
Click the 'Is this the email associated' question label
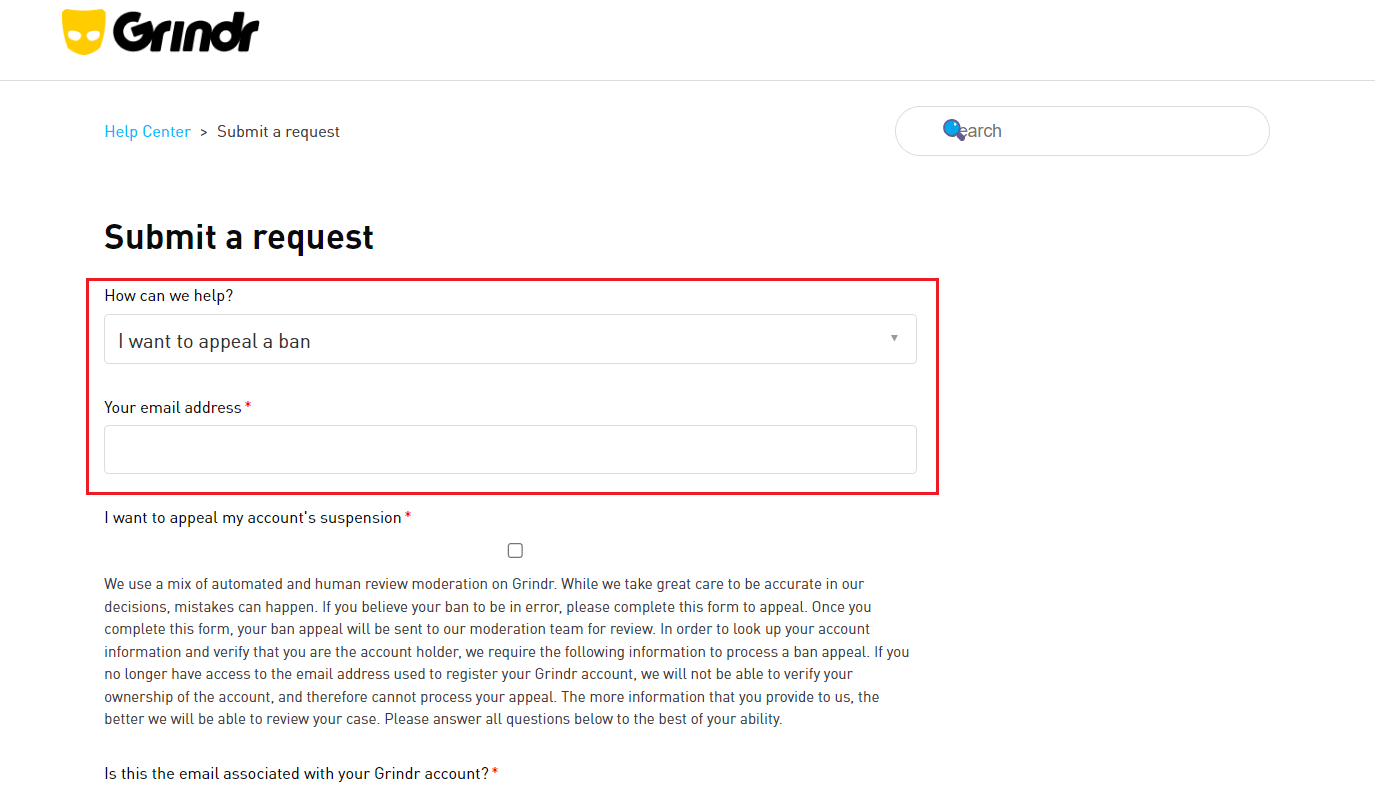pos(297,773)
